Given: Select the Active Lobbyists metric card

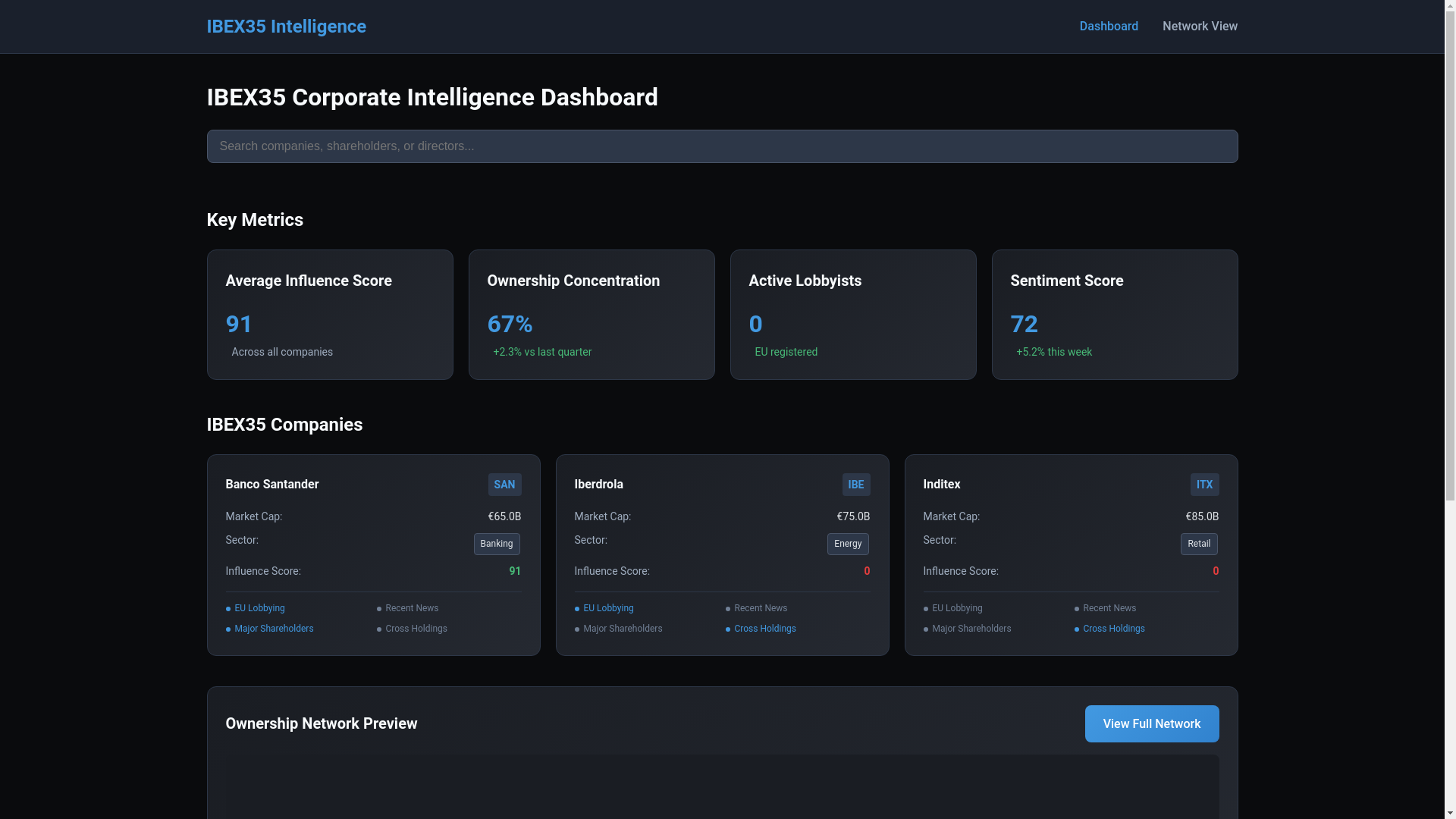Looking at the screenshot, I should click(x=853, y=315).
